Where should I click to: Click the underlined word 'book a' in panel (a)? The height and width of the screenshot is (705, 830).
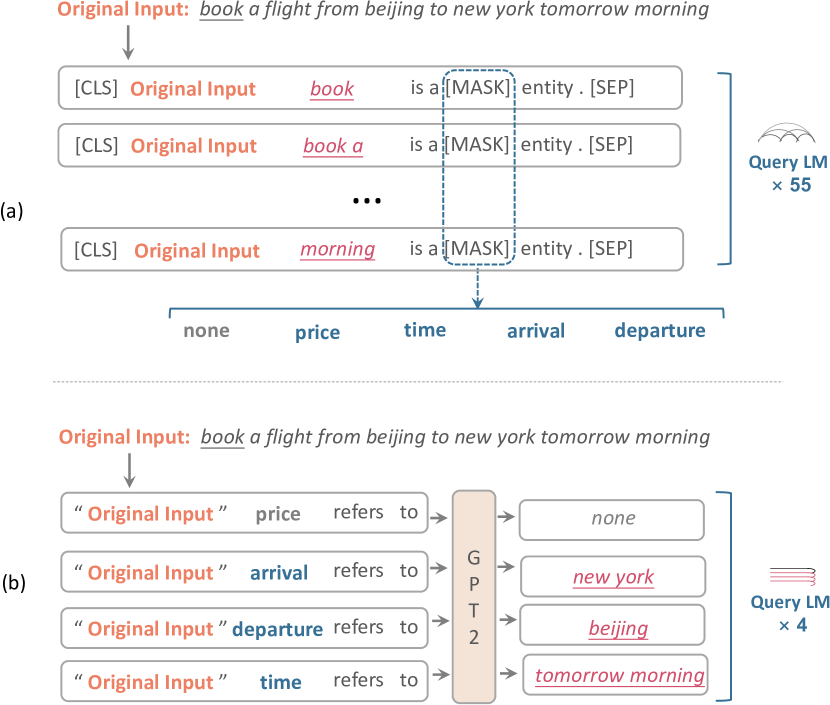tap(333, 146)
